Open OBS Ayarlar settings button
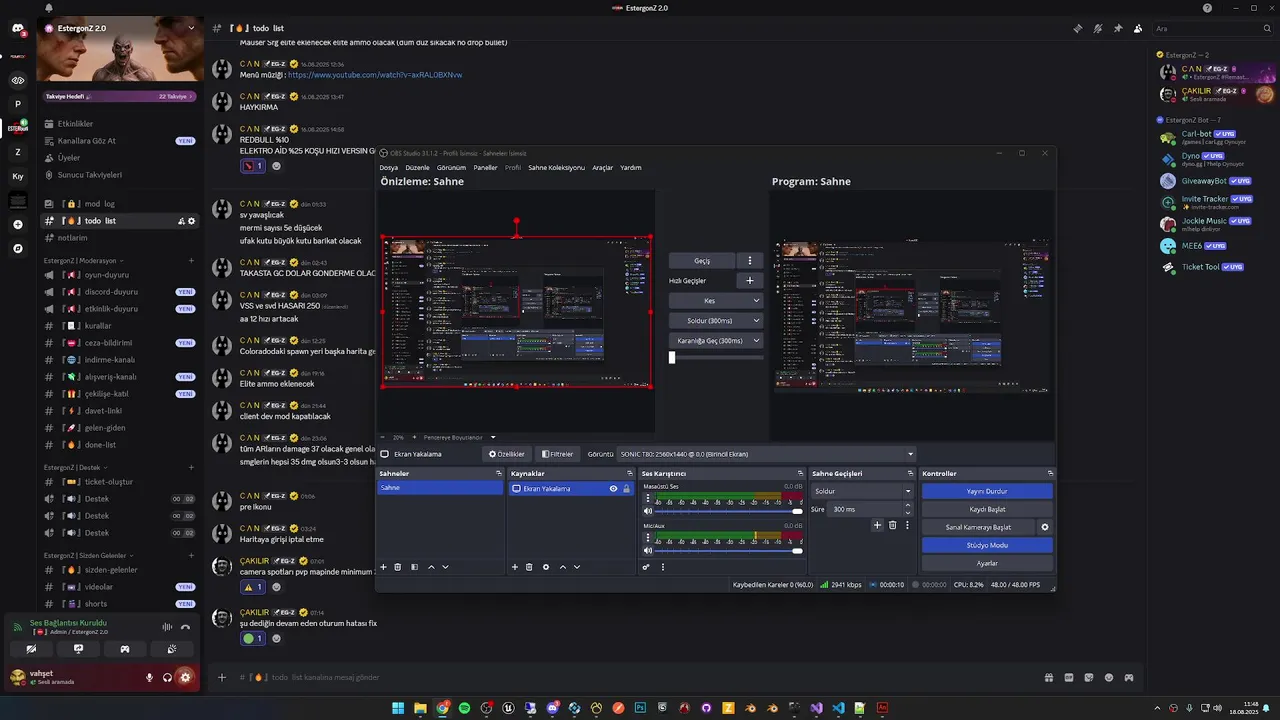The width and height of the screenshot is (1280, 720). 987,563
